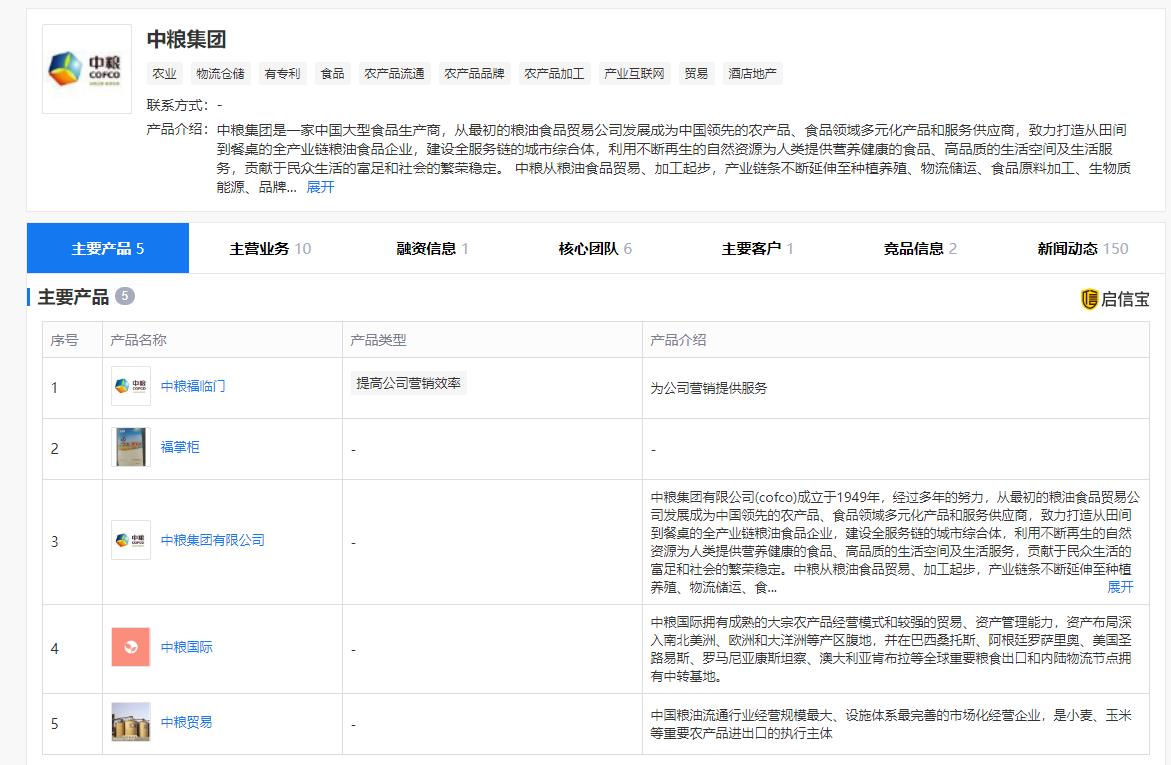Click the 农产品流通 tag
The width and height of the screenshot is (1171, 765).
pyautogui.click(x=394, y=73)
